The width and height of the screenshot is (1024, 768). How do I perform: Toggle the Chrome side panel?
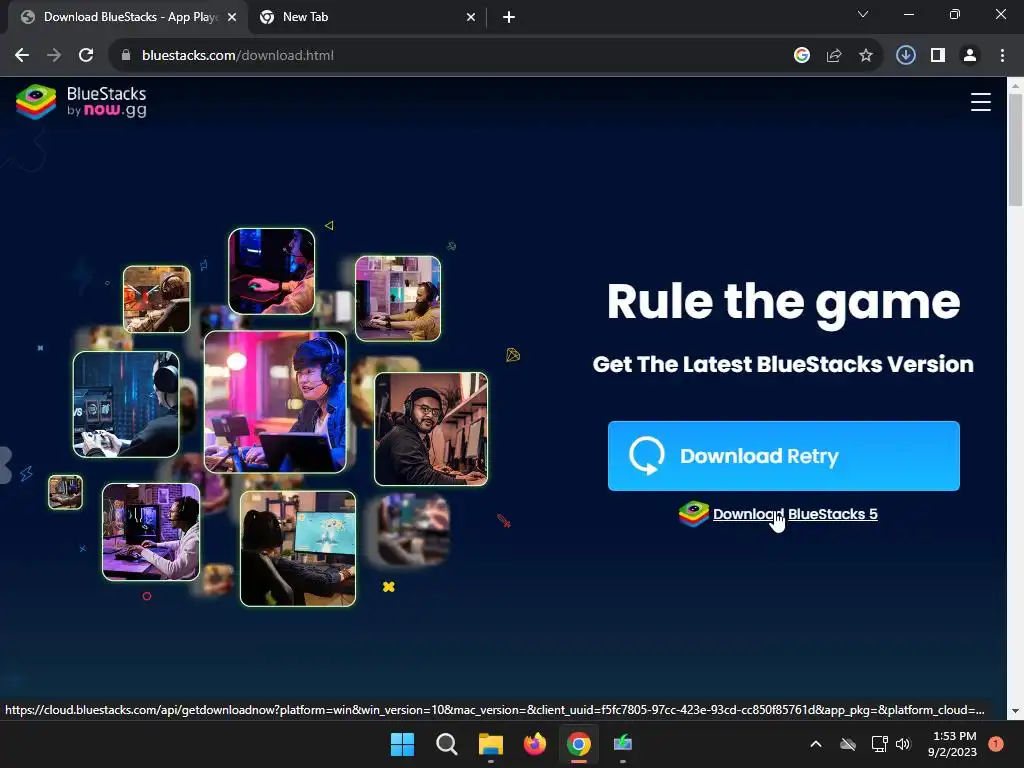pos(938,56)
